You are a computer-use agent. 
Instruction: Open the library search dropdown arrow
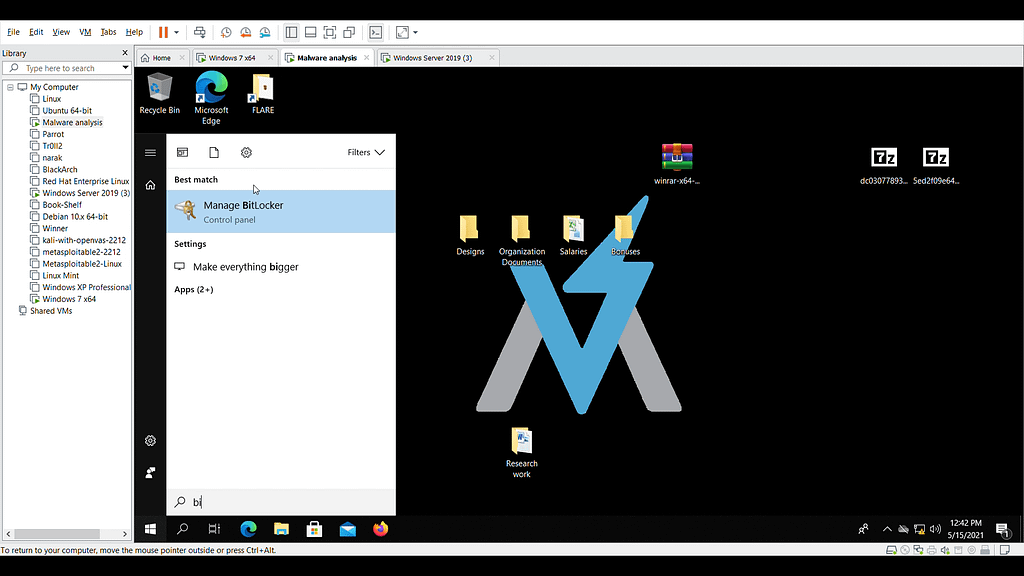tap(125, 68)
